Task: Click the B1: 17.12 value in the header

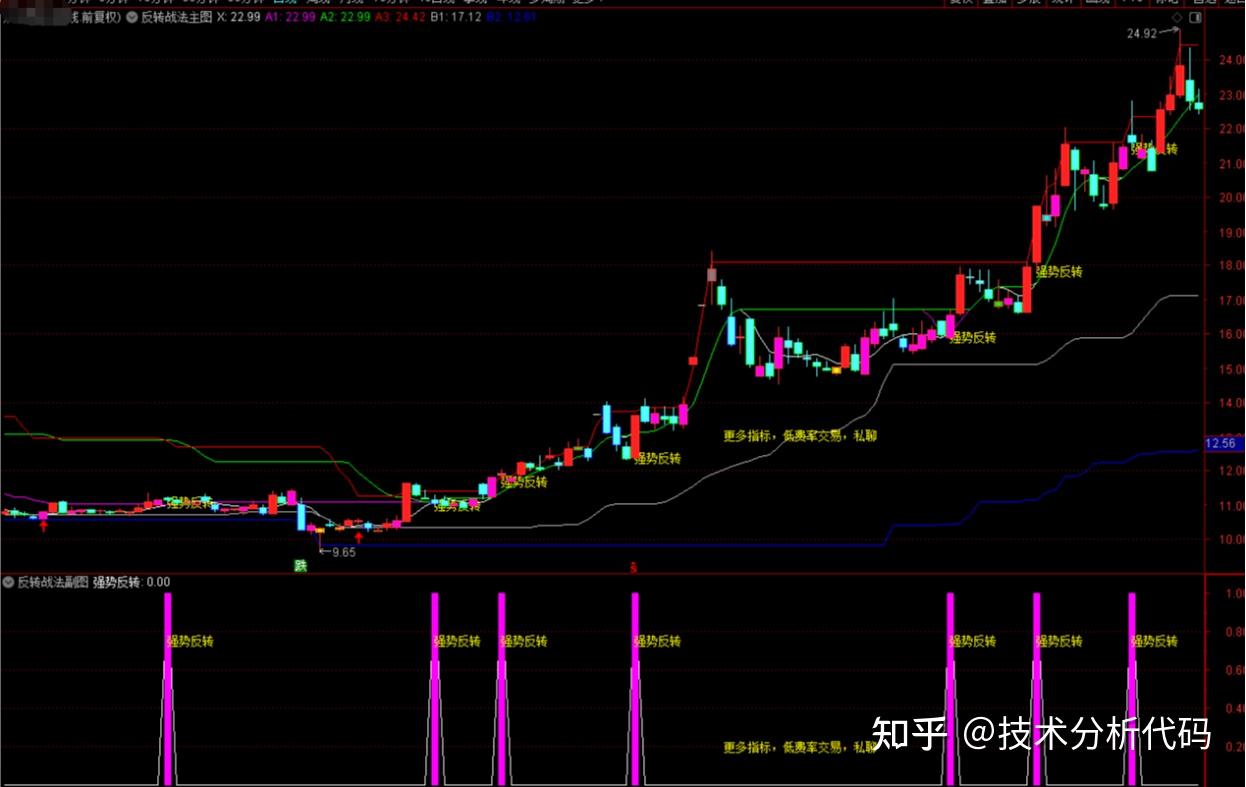Action: tap(458, 17)
